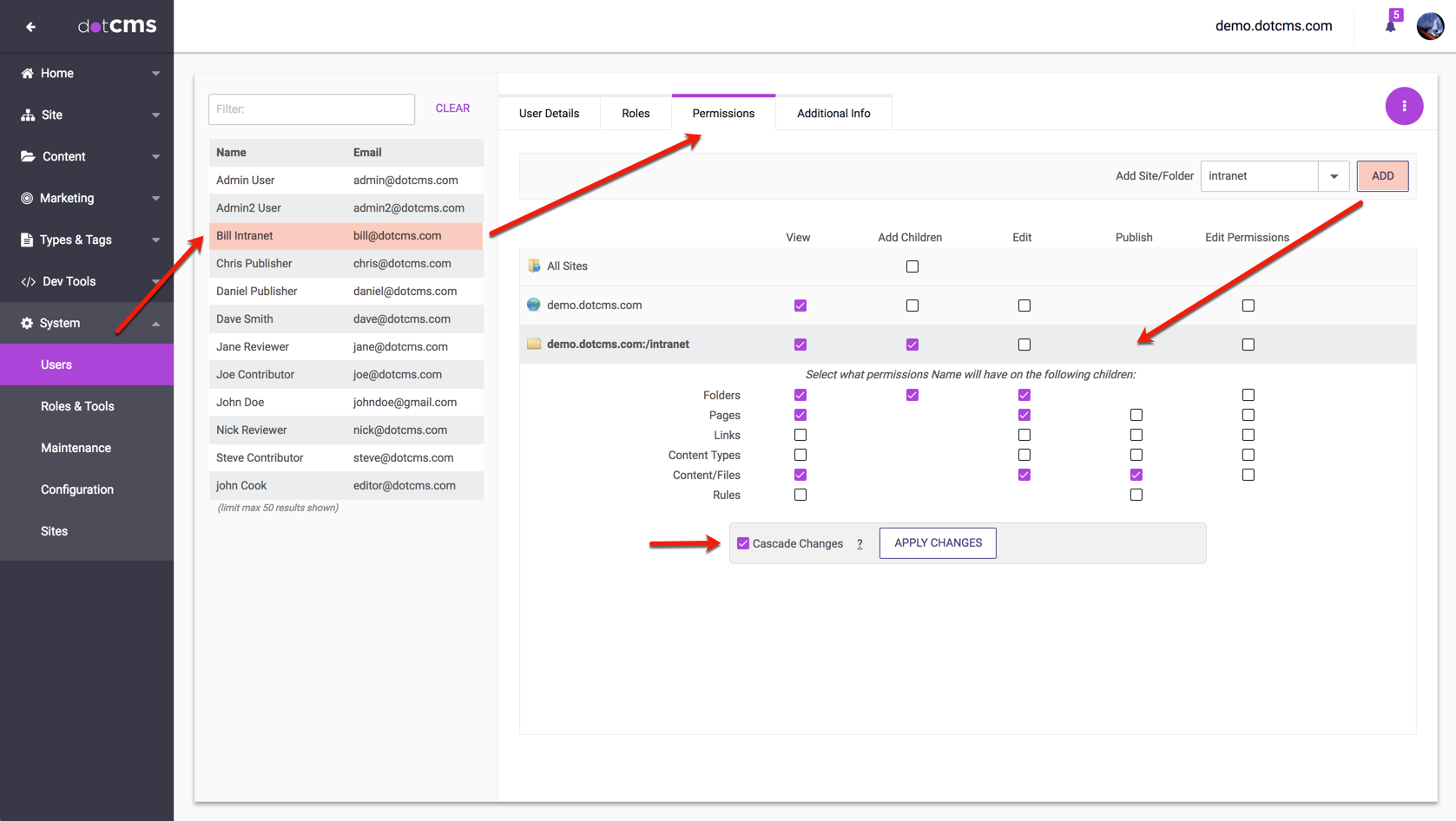This screenshot has width=1456, height=821.
Task: Click the Home house icon in sidebar
Action: [x=28, y=73]
